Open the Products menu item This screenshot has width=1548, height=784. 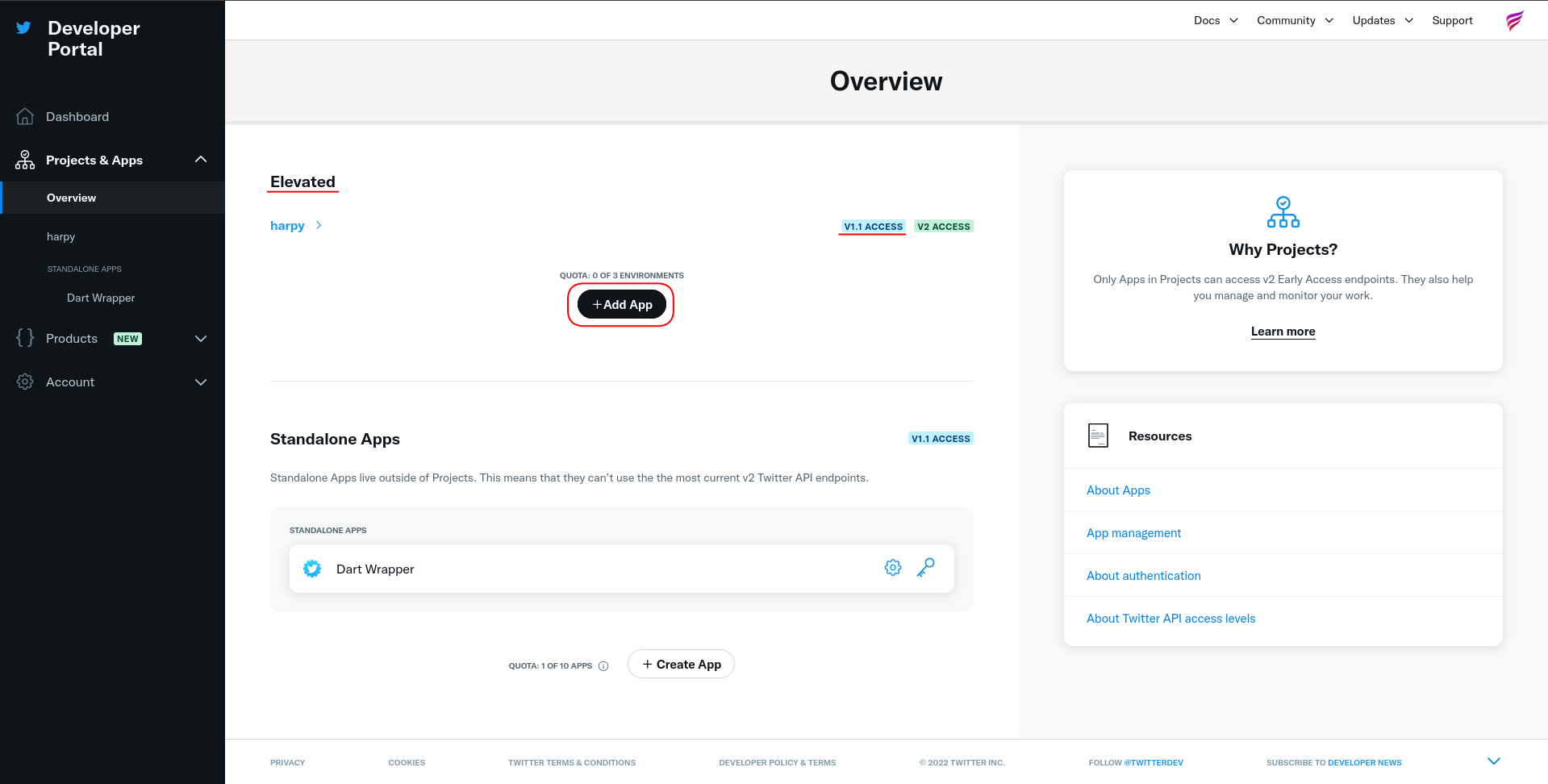(x=72, y=339)
